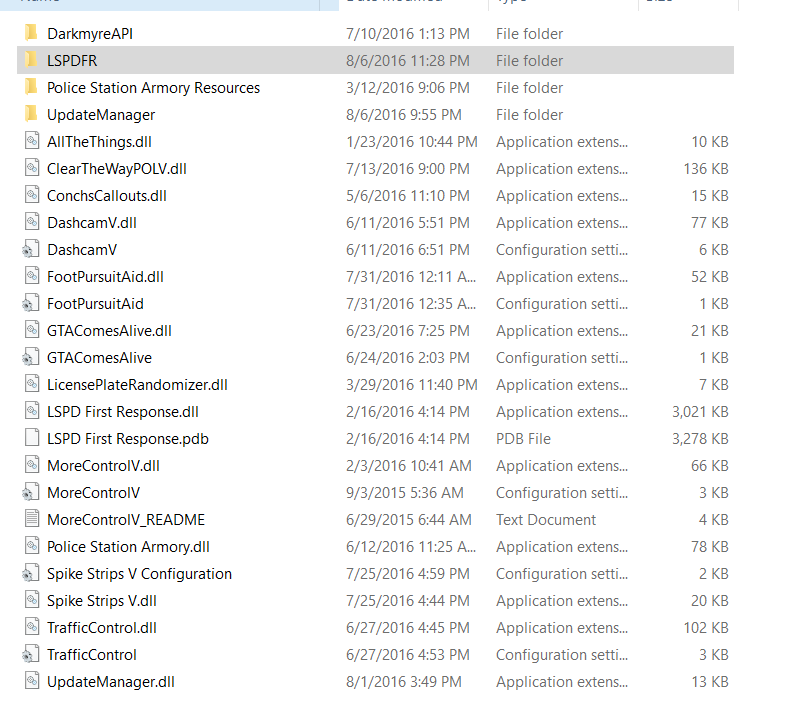The width and height of the screenshot is (806, 709).
Task: Click the 52 KB size value
Action: 710,277
